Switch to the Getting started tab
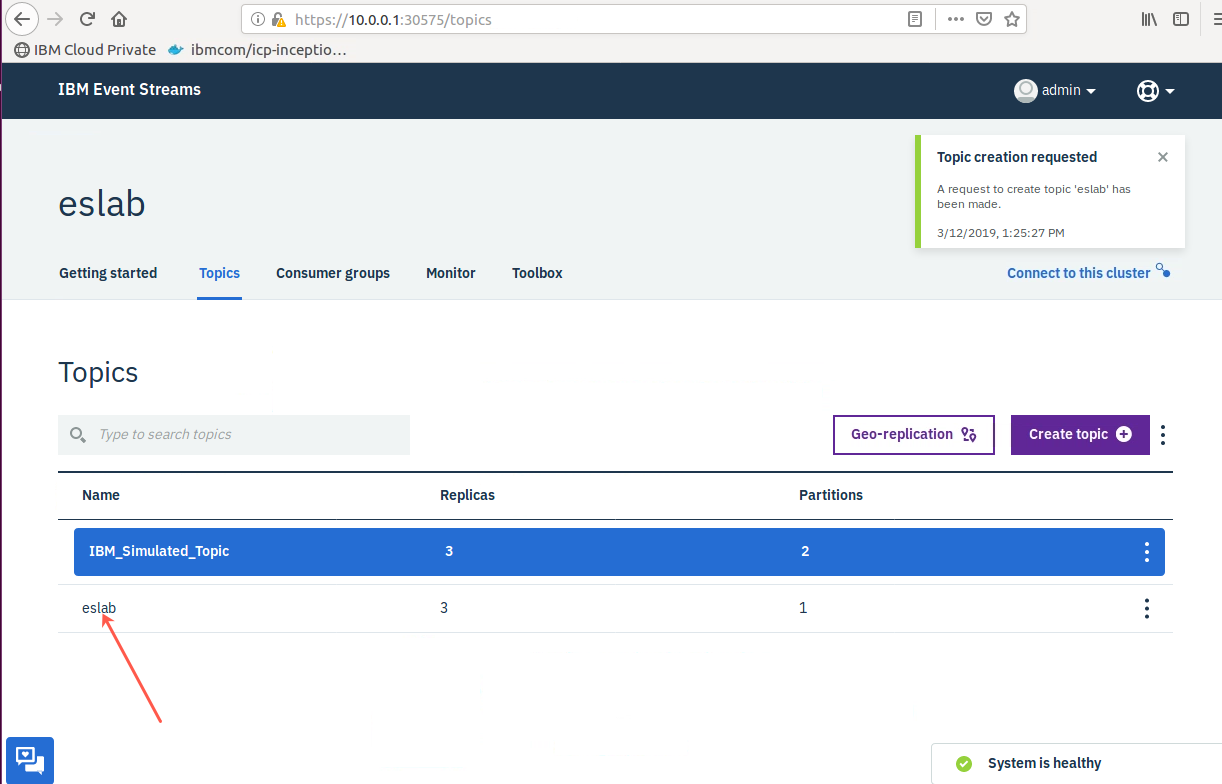This screenshot has width=1222, height=784. 108,273
